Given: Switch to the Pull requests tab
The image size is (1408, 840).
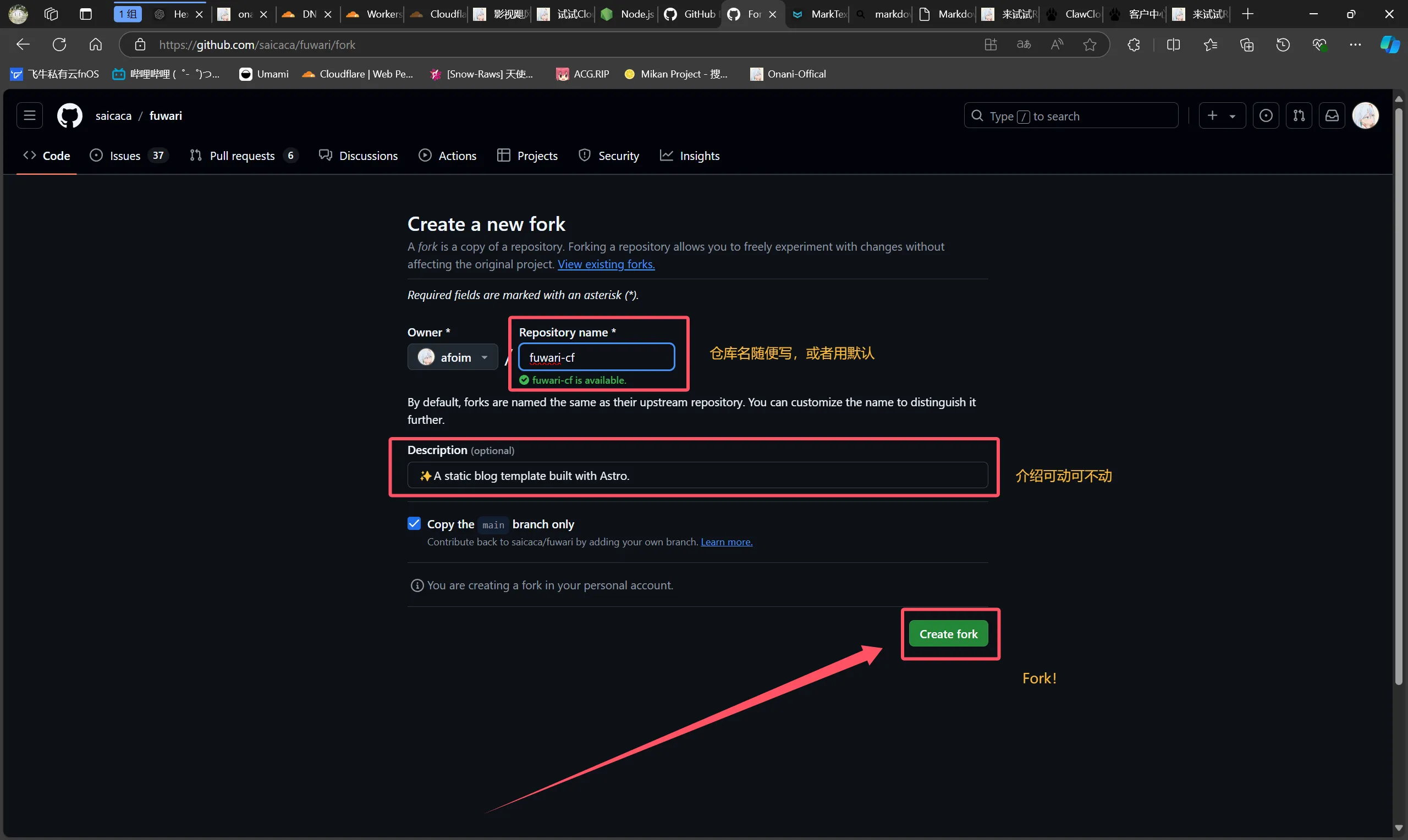Looking at the screenshot, I should click(243, 156).
